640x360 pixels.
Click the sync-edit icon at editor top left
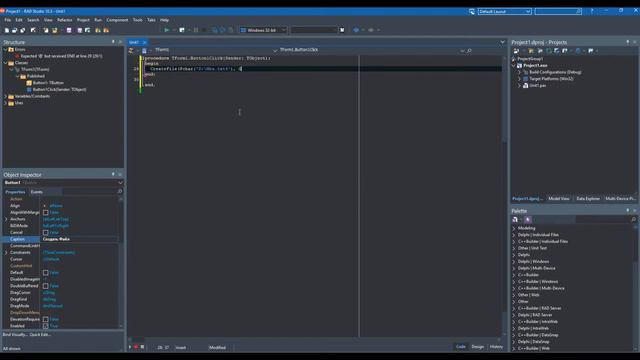tap(131, 51)
